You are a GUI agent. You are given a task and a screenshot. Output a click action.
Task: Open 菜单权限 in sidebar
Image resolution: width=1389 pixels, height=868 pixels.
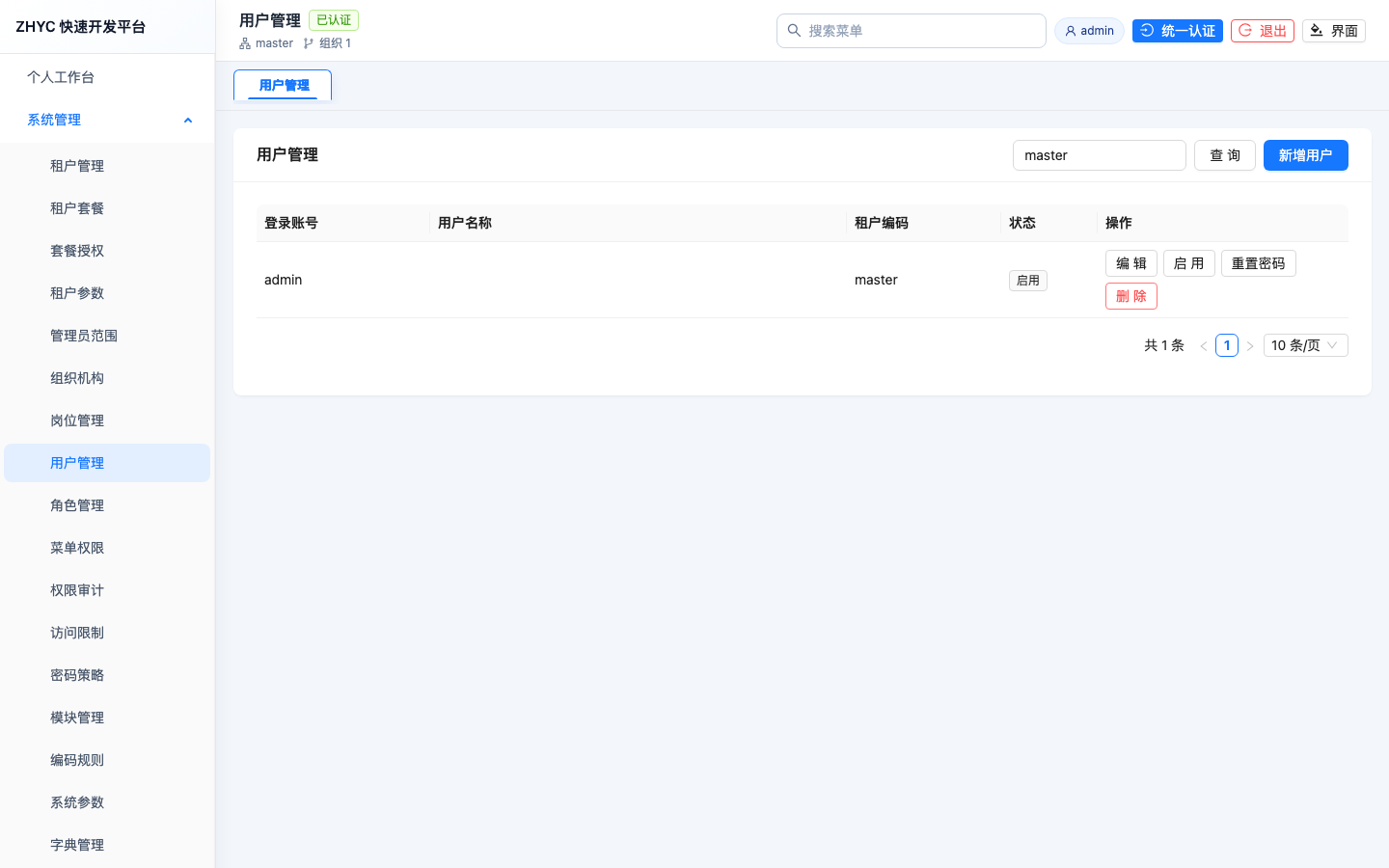pos(107,548)
